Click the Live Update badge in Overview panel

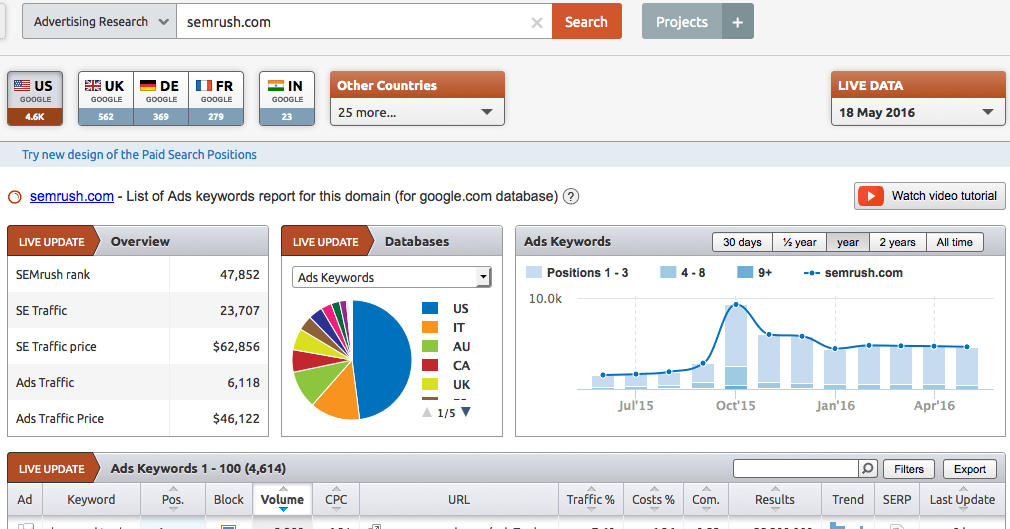[52, 242]
